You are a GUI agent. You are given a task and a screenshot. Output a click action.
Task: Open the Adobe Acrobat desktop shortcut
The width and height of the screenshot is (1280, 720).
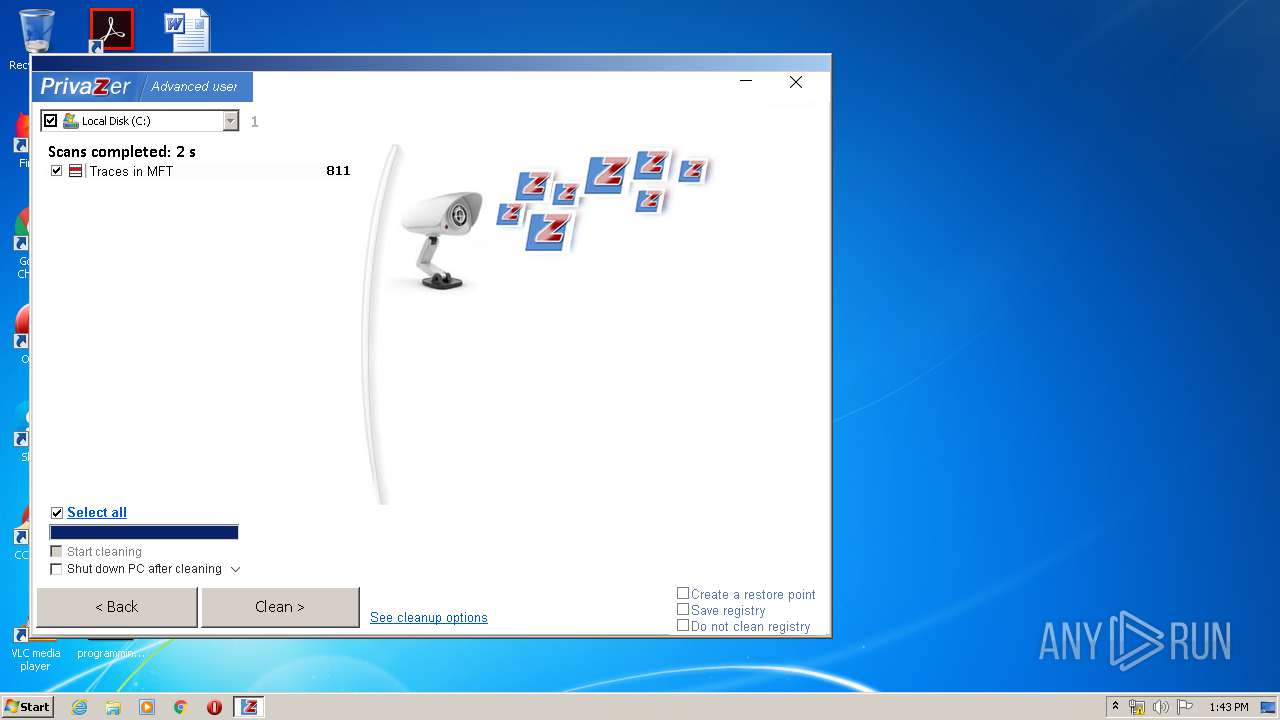coord(111,30)
